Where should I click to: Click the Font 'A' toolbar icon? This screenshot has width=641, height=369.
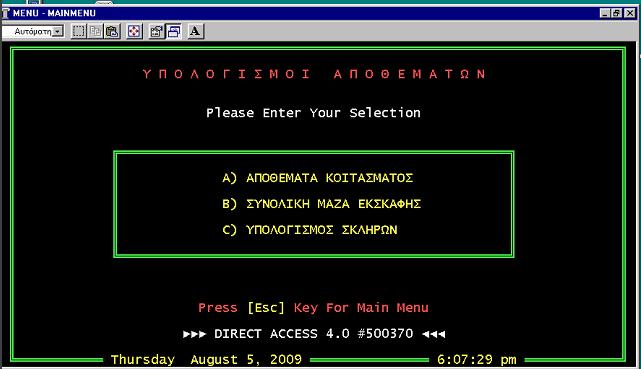click(x=195, y=31)
